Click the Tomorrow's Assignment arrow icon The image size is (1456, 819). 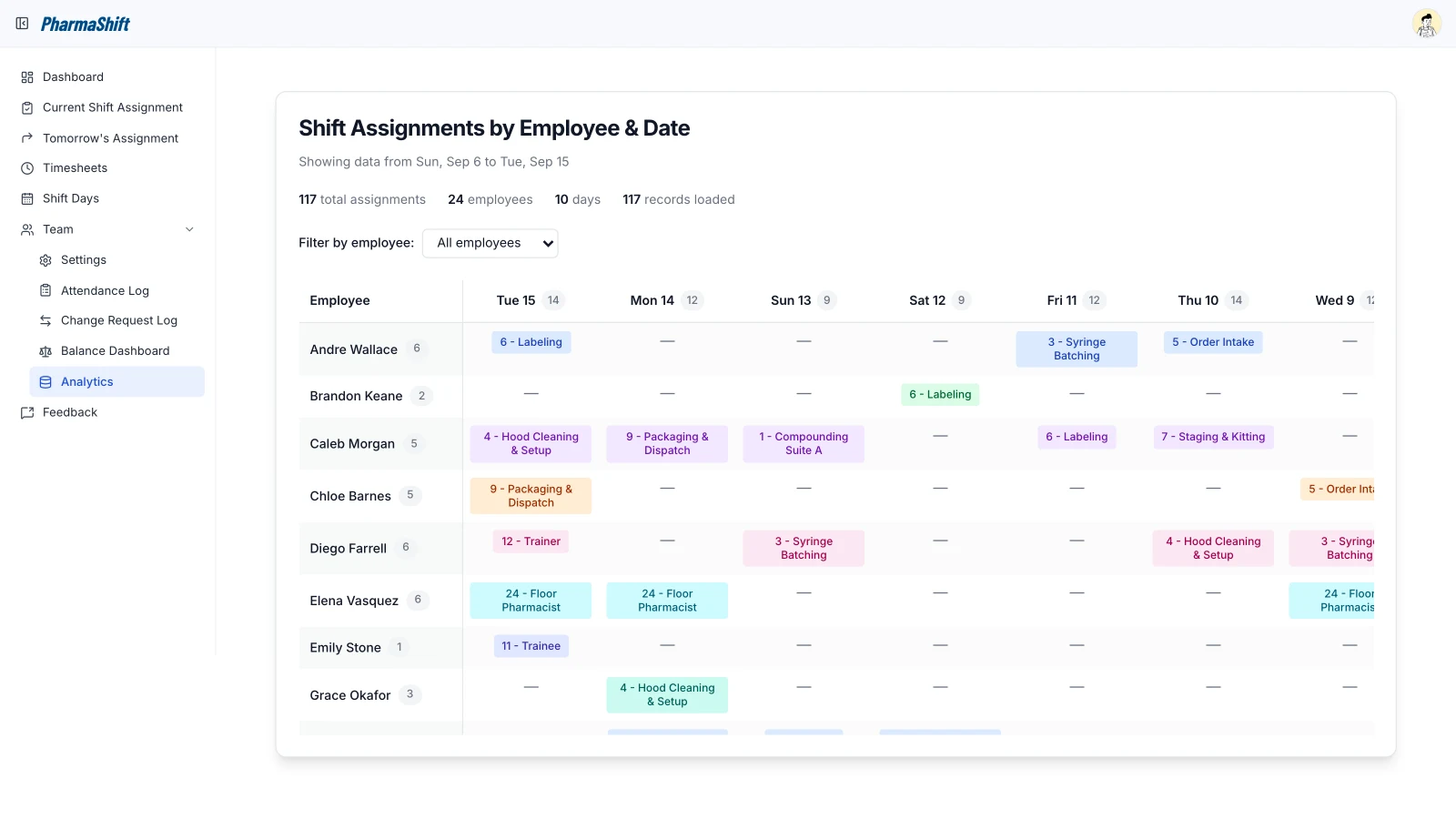(27, 138)
